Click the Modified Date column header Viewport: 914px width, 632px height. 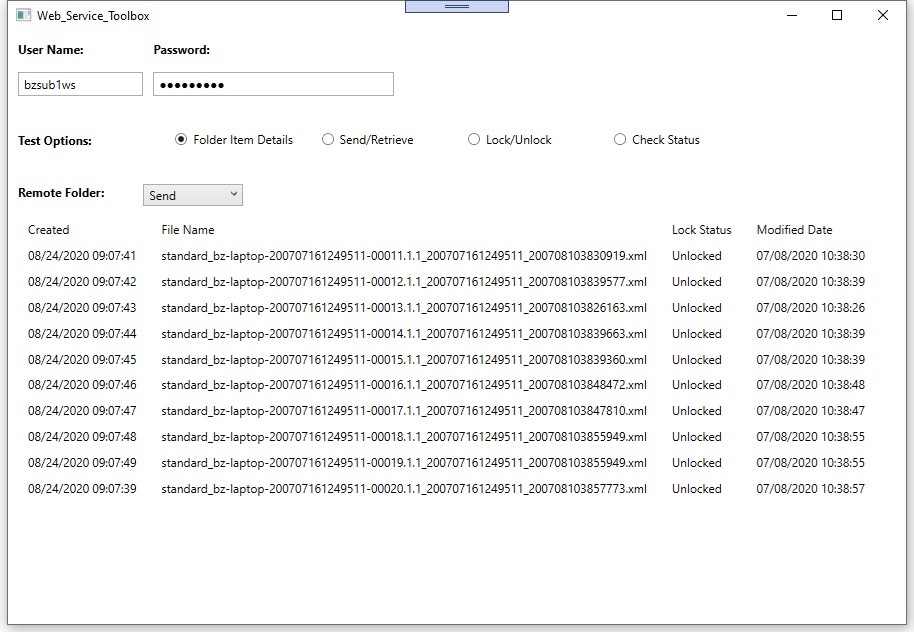point(794,230)
